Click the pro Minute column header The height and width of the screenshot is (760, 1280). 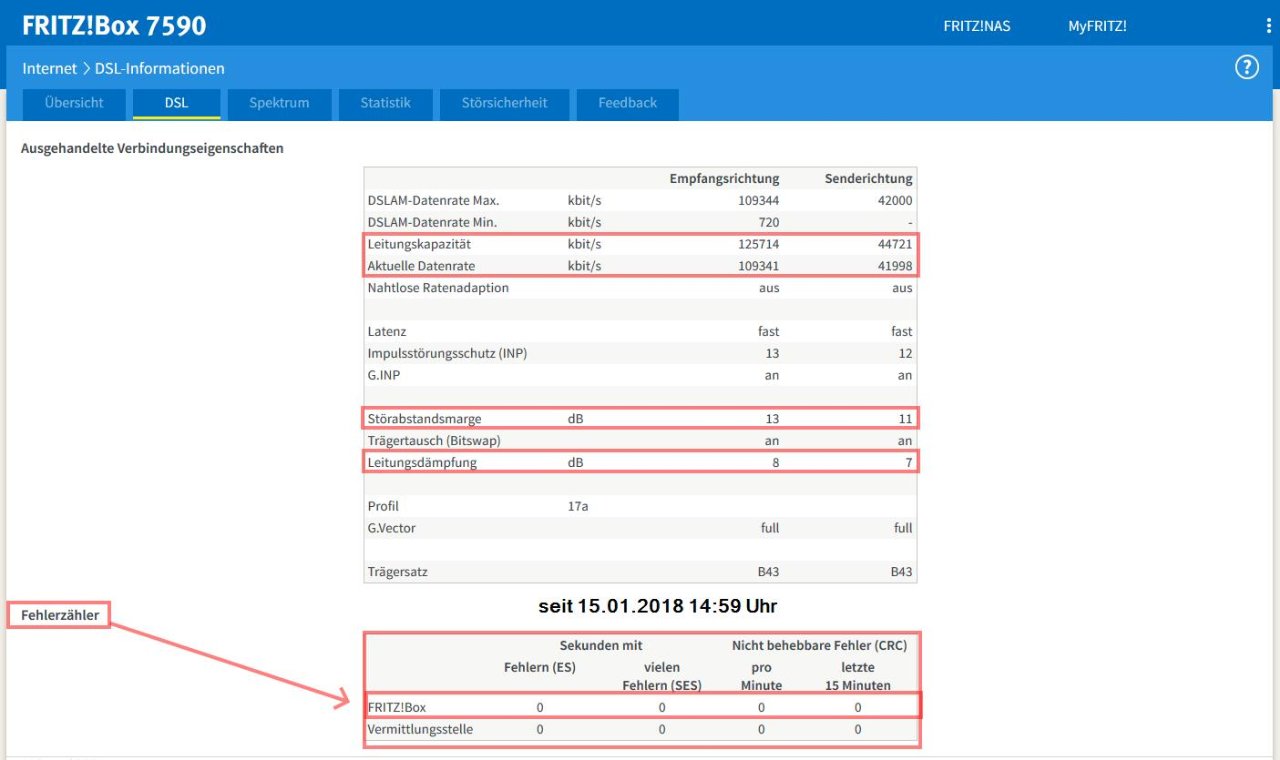click(761, 676)
